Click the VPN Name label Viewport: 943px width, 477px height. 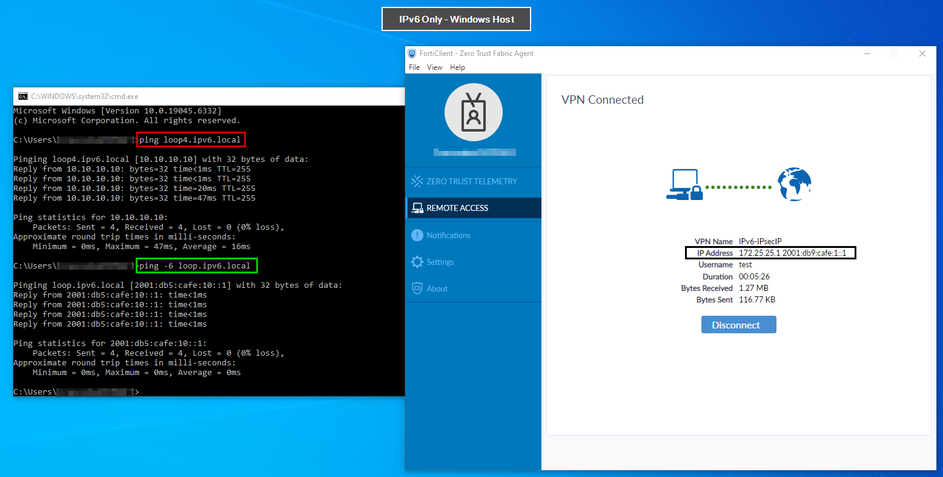click(713, 241)
